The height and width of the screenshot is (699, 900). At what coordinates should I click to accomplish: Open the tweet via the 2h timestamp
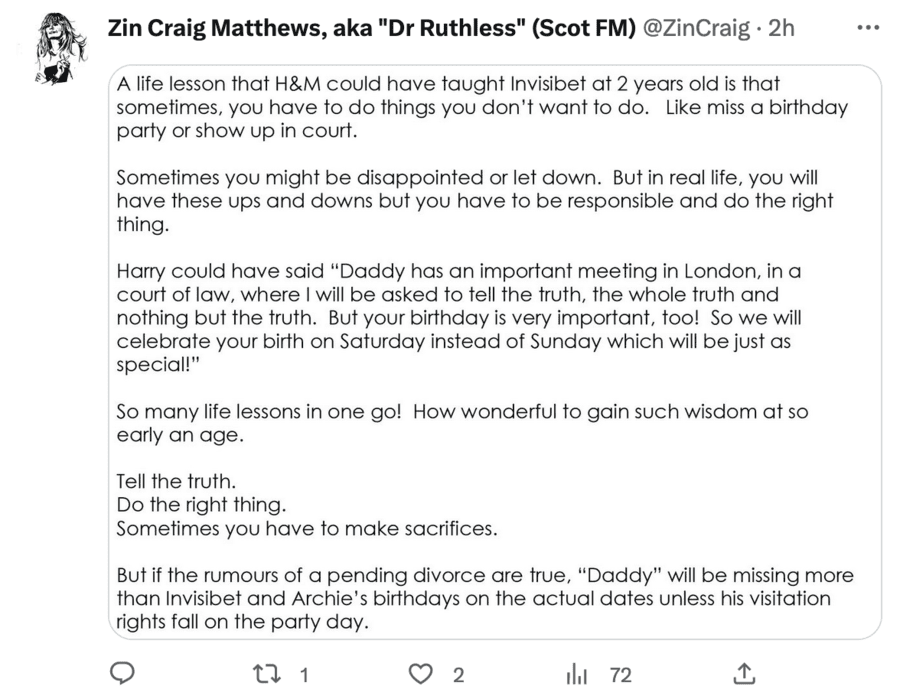click(x=783, y=29)
